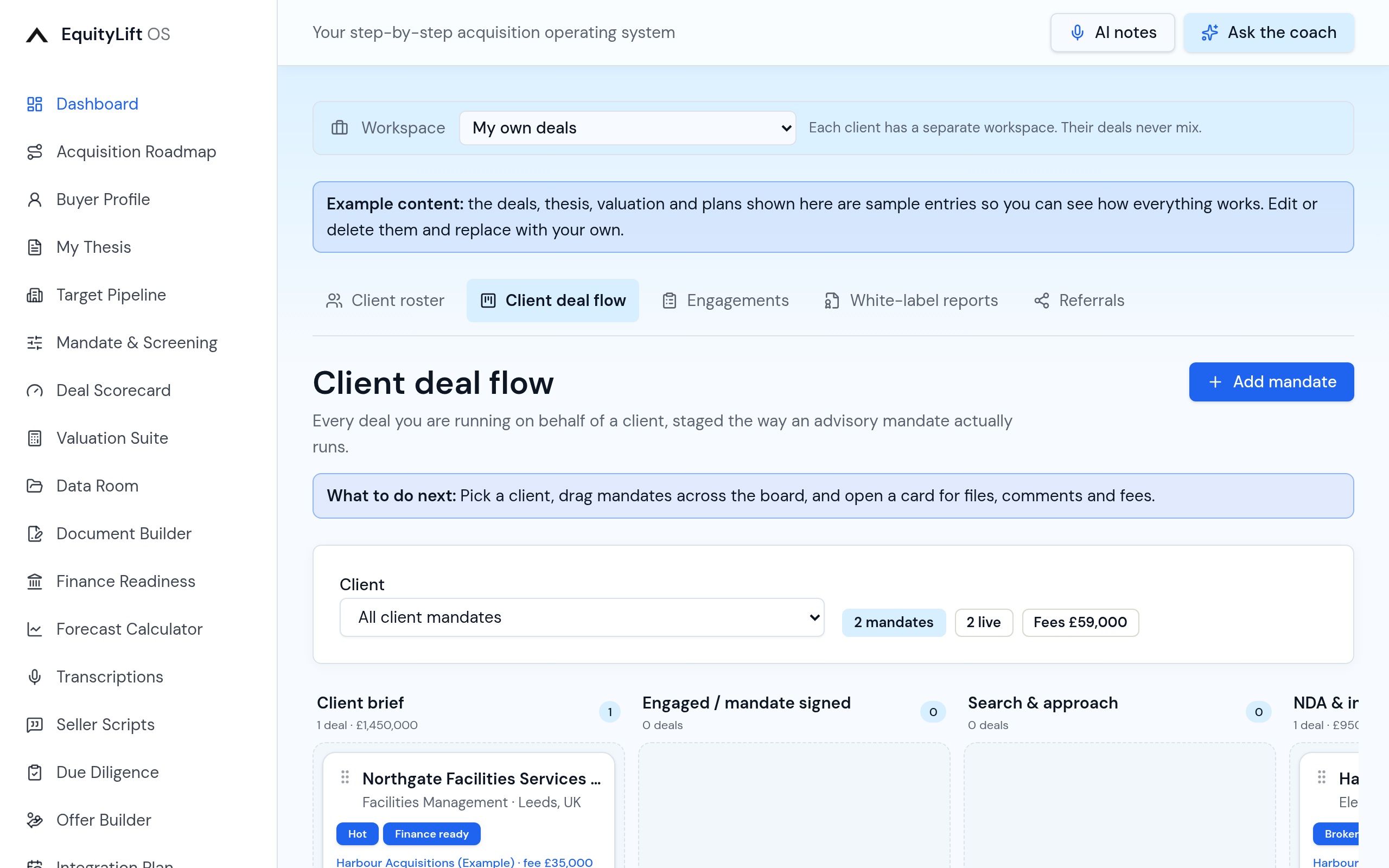1389x868 pixels.
Task: Click the Mandate & Screening sliders icon
Action: 34,343
